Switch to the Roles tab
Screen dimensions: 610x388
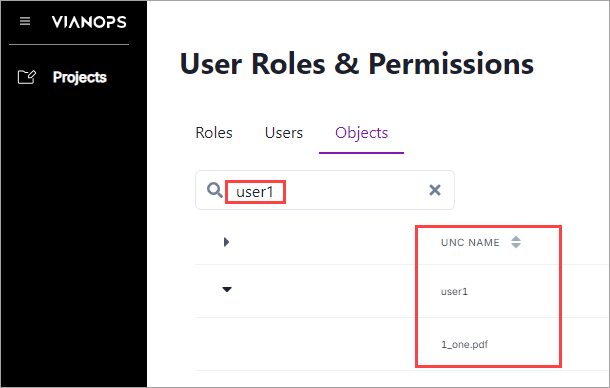(x=214, y=133)
